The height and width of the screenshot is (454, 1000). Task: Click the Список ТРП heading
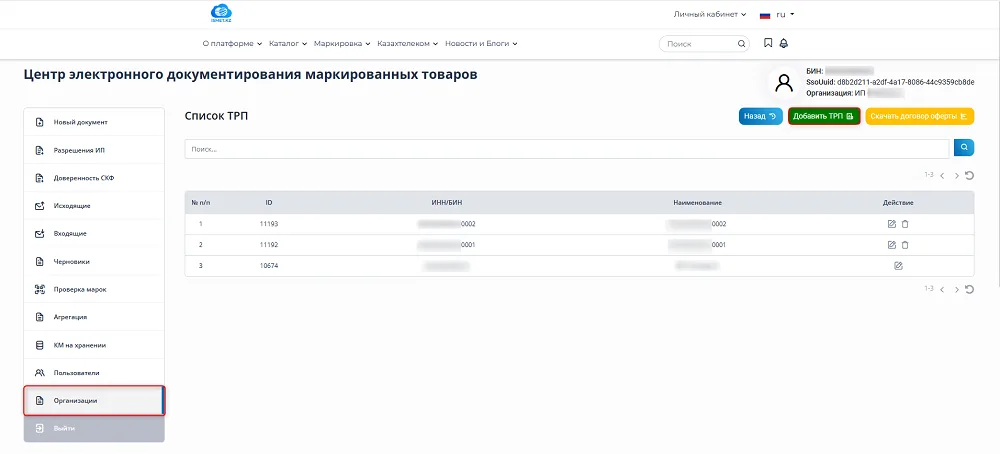tap(216, 116)
